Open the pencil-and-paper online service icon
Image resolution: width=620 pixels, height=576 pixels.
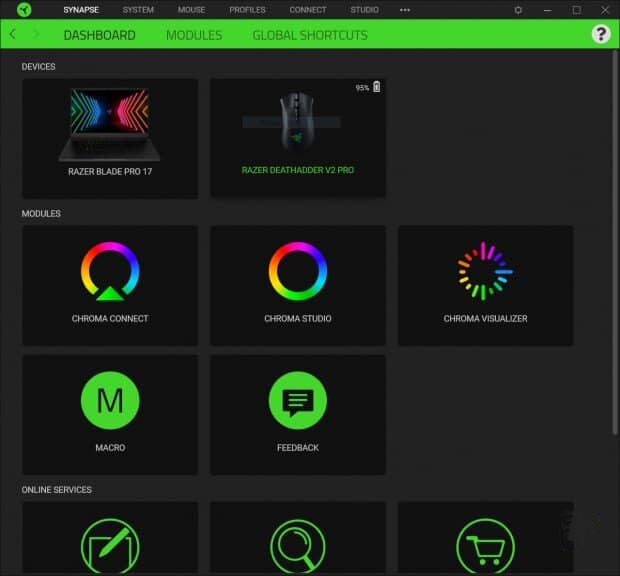110,546
